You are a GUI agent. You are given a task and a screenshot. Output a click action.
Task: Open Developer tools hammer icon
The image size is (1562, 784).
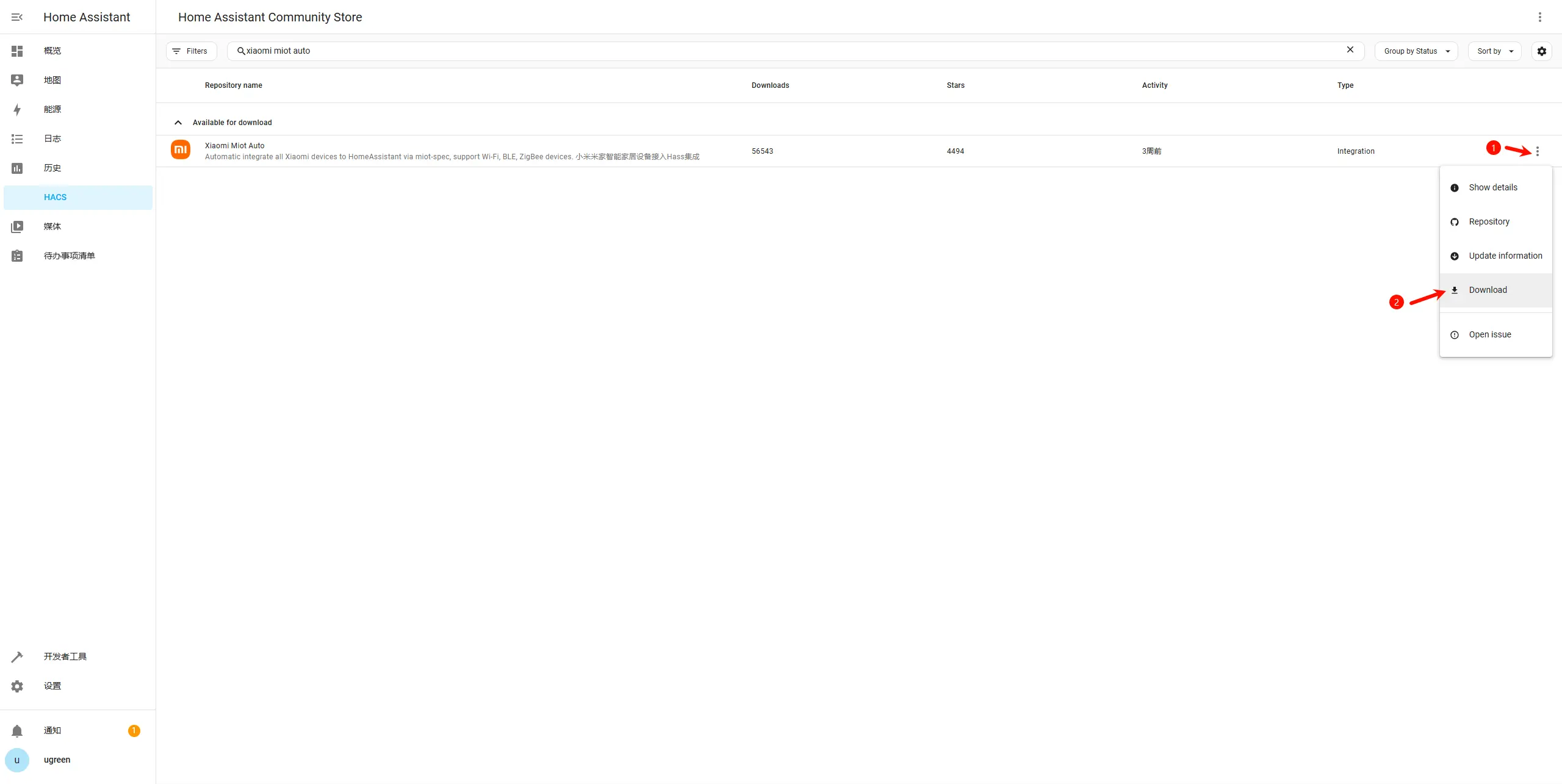click(17, 657)
